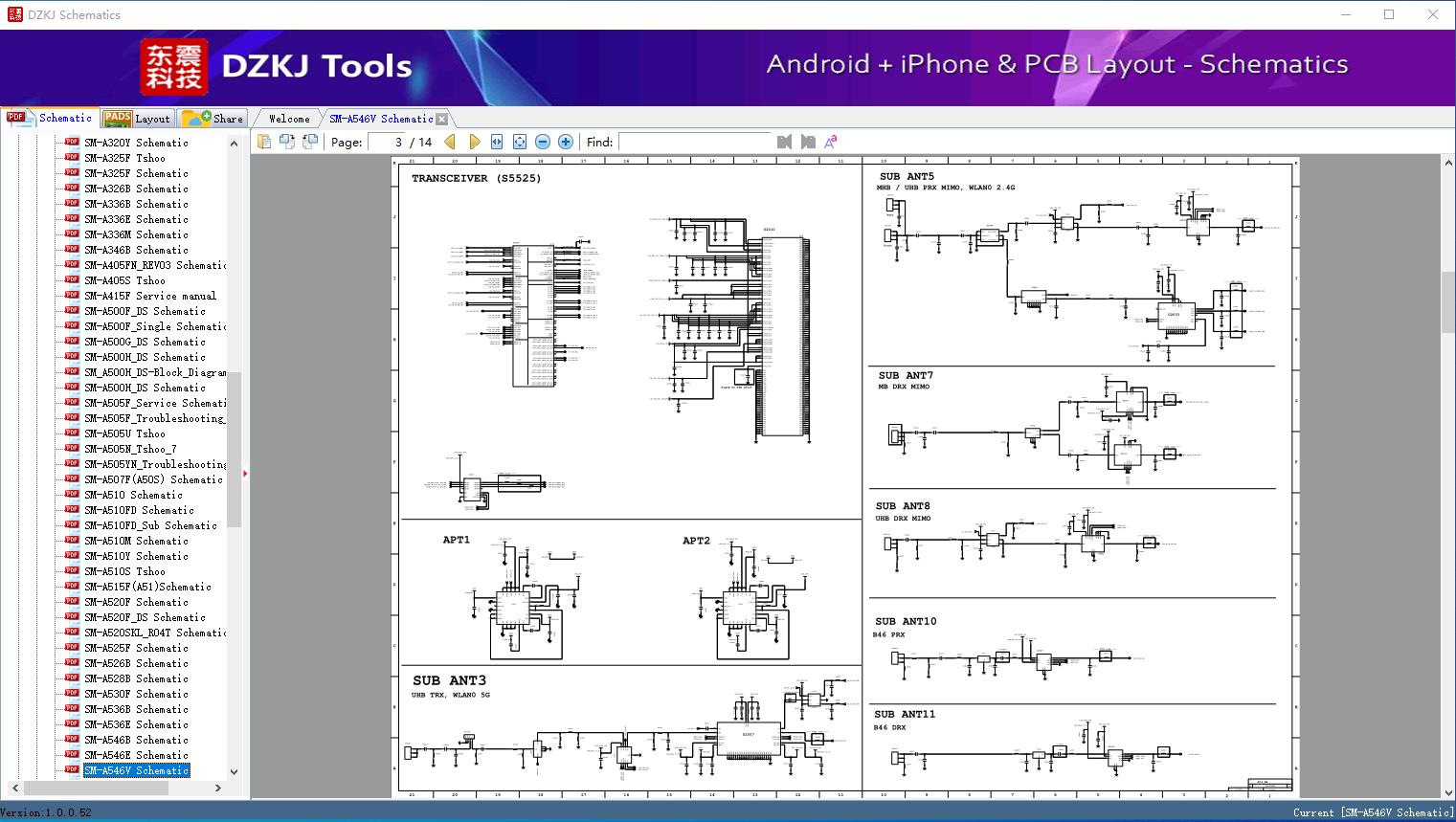Click the tree list vertical scrollbar thumb
Image resolution: width=1456 pixels, height=822 pixels.
[x=234, y=450]
